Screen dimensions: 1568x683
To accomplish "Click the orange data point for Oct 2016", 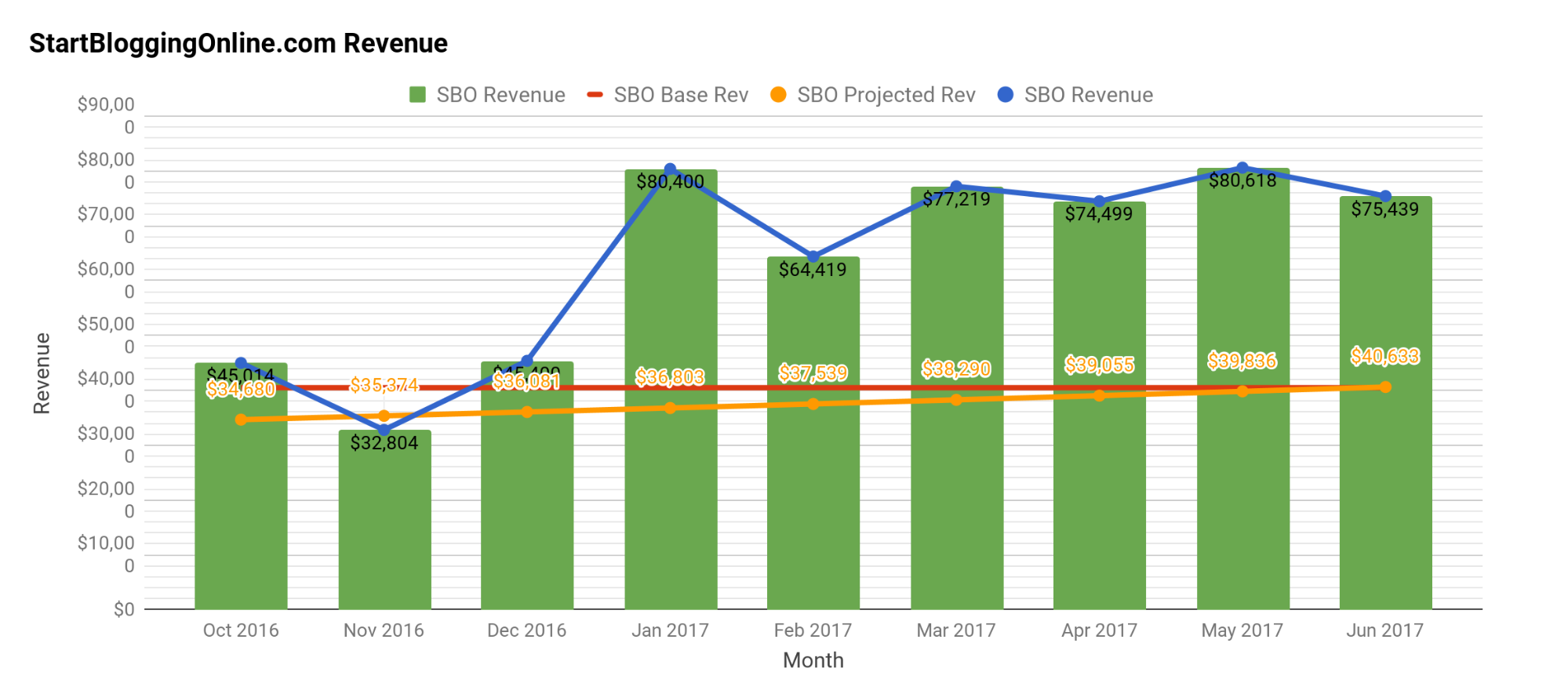I will 241,420.
